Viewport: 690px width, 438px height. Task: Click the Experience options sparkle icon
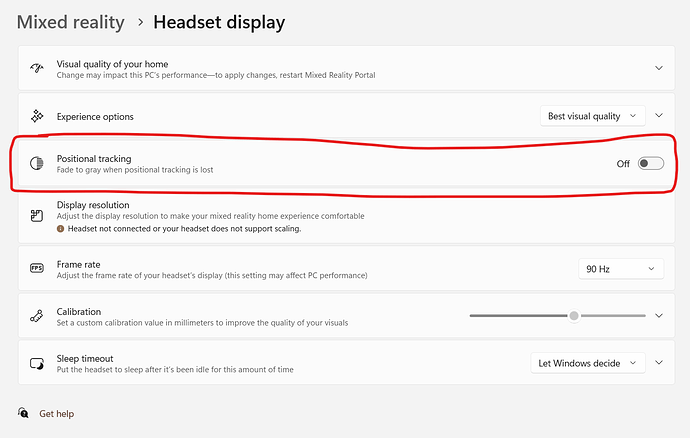point(37,116)
